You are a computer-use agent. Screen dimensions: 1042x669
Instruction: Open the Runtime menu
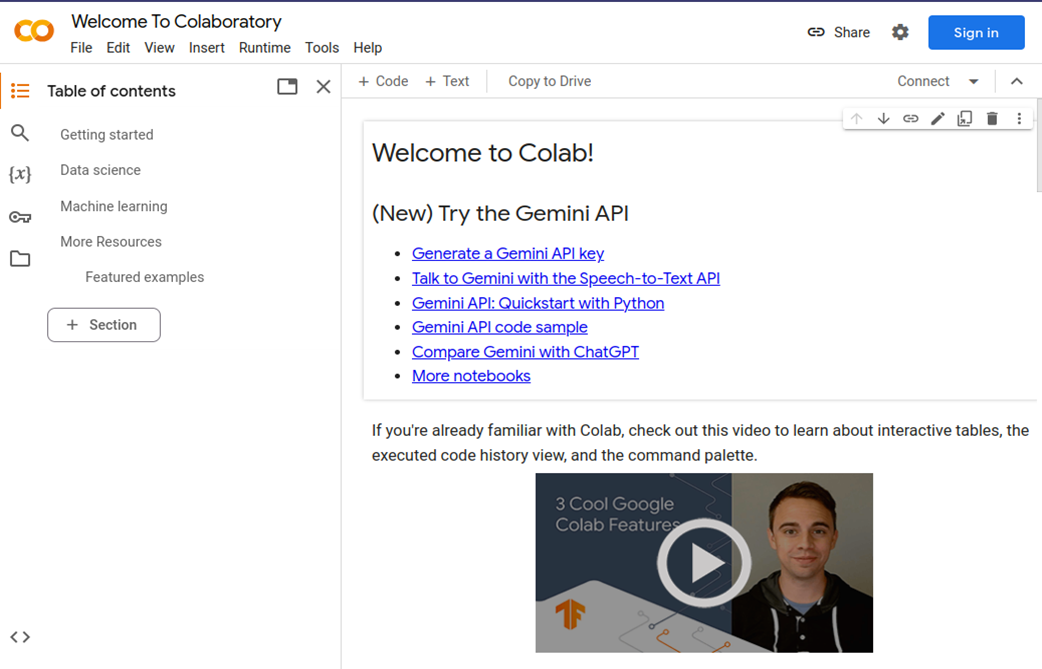[264, 48]
